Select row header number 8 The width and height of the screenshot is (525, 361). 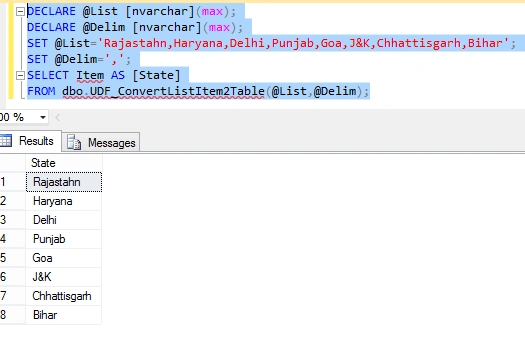tap(12, 315)
